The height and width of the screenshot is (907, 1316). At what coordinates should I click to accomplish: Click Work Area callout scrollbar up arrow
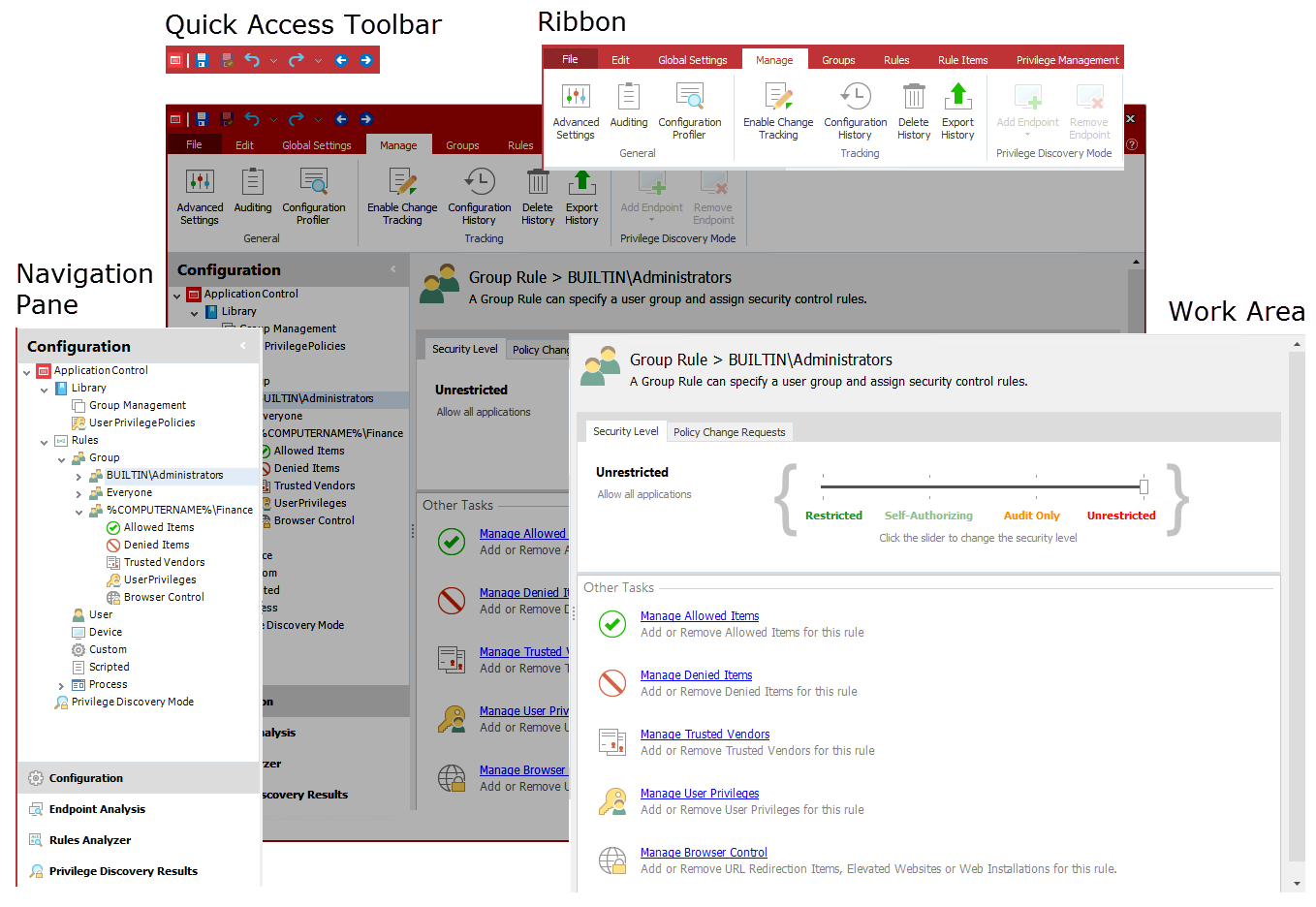coord(1298,343)
